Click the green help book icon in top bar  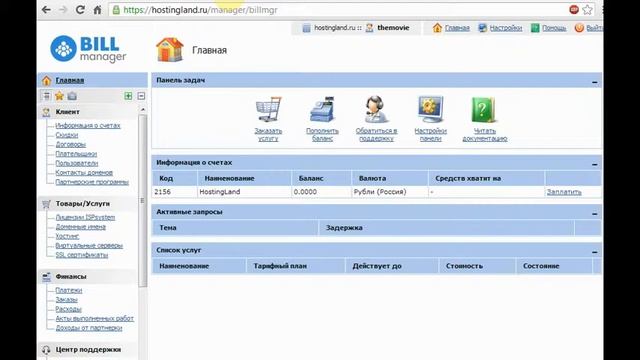tap(535, 28)
